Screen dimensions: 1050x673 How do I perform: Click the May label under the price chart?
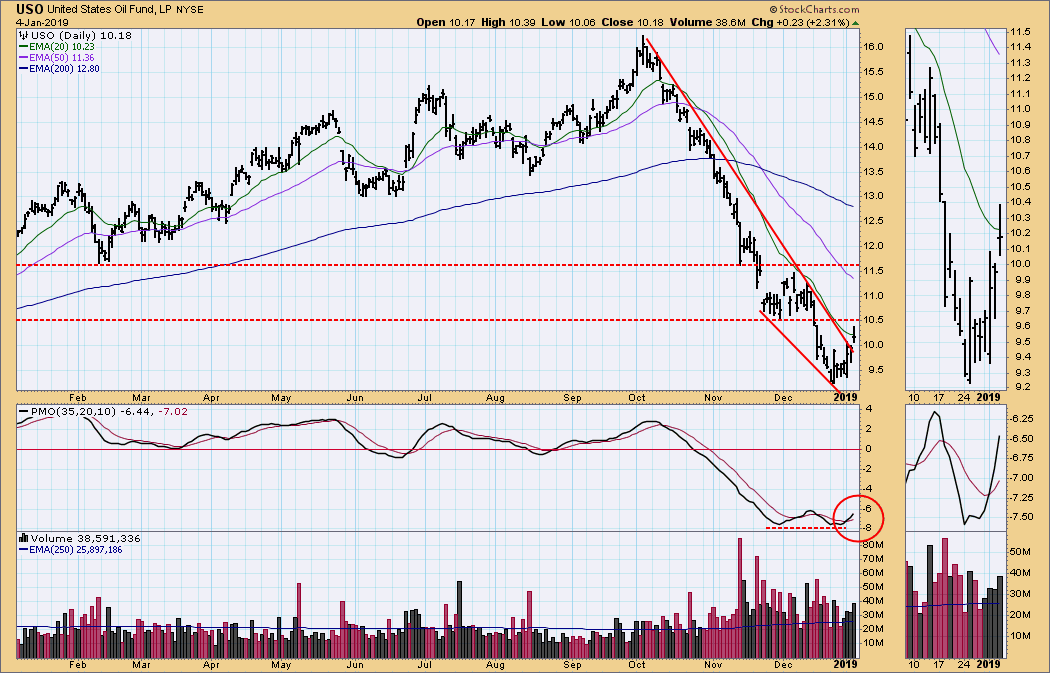pos(281,398)
